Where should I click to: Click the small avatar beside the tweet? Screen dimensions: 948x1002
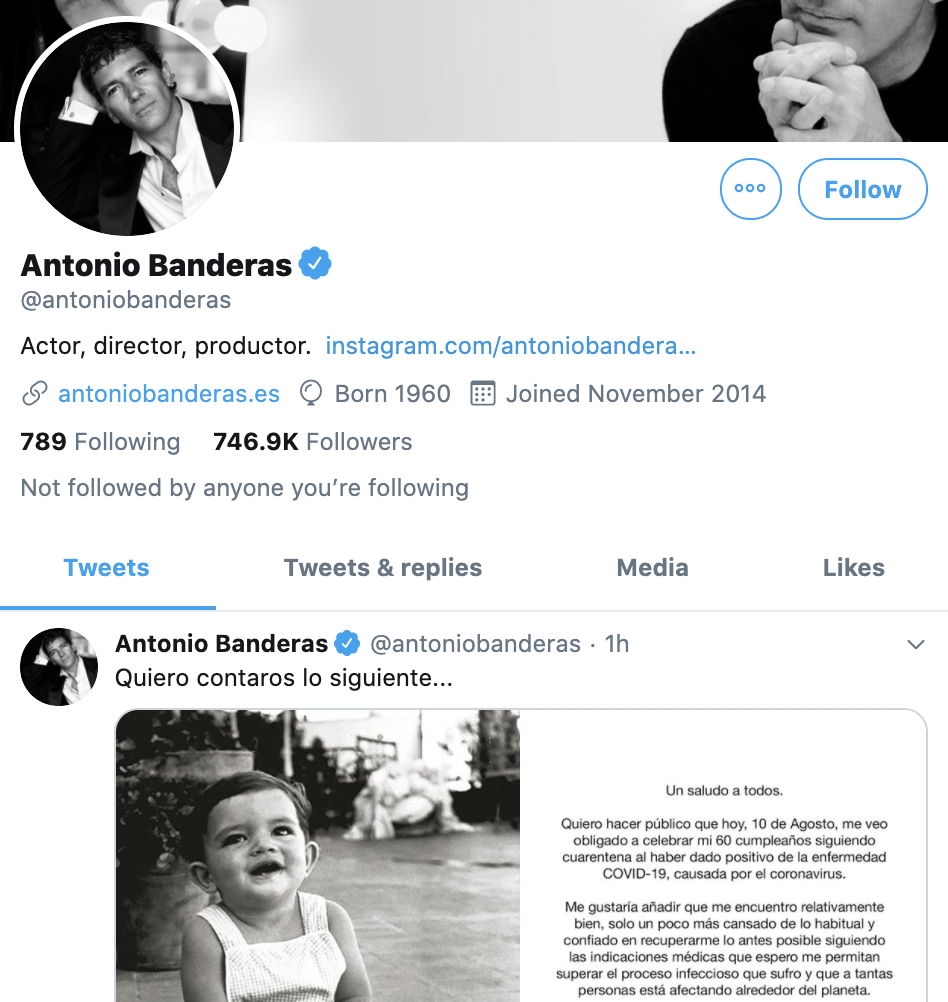59,667
